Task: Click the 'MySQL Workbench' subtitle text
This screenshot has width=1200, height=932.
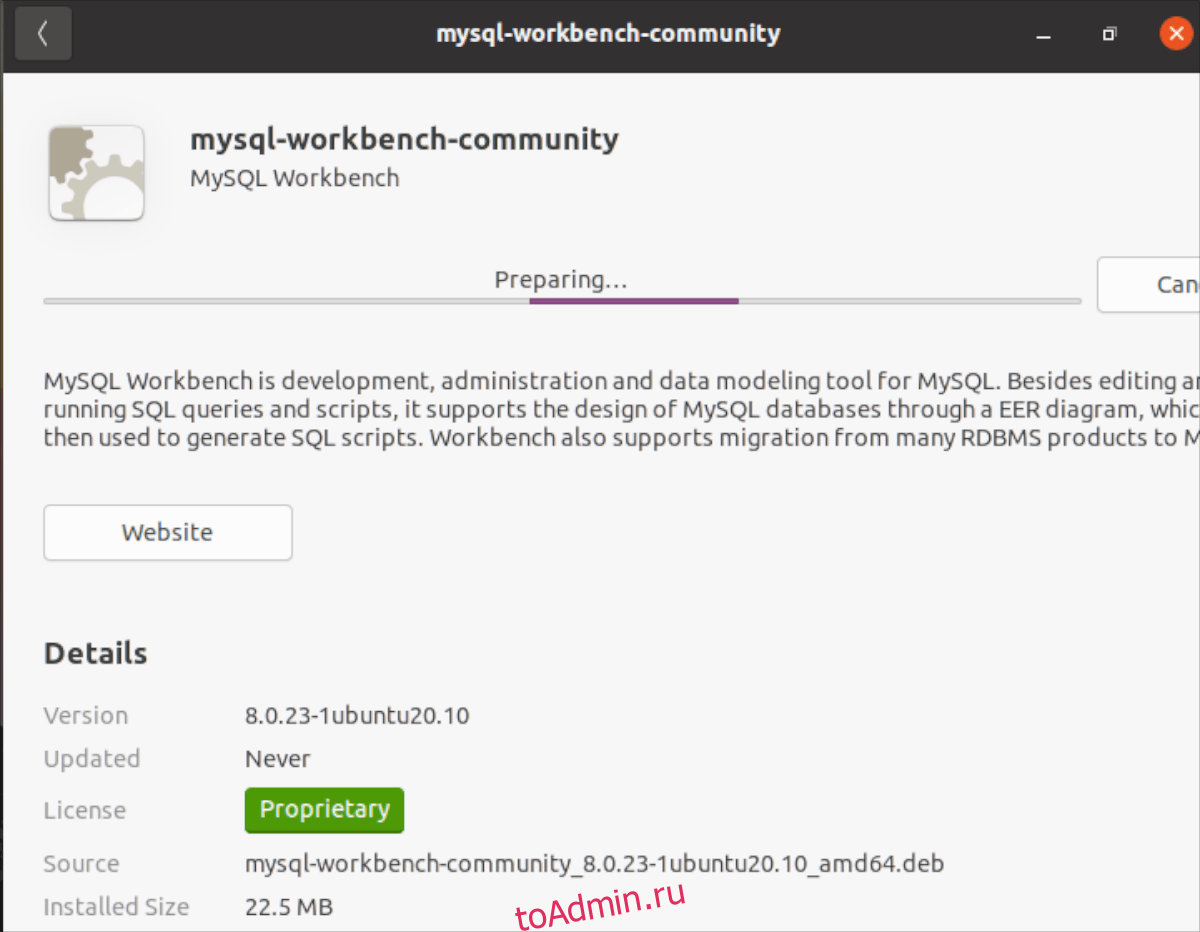Action: [x=294, y=178]
